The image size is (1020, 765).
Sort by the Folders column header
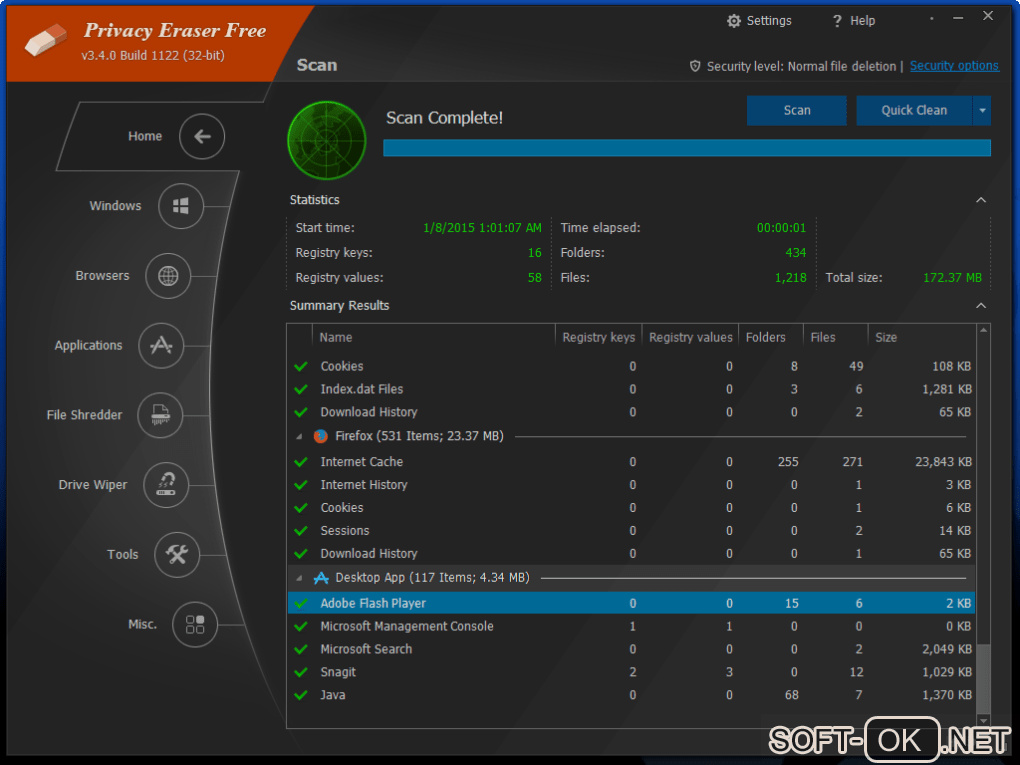pos(771,338)
